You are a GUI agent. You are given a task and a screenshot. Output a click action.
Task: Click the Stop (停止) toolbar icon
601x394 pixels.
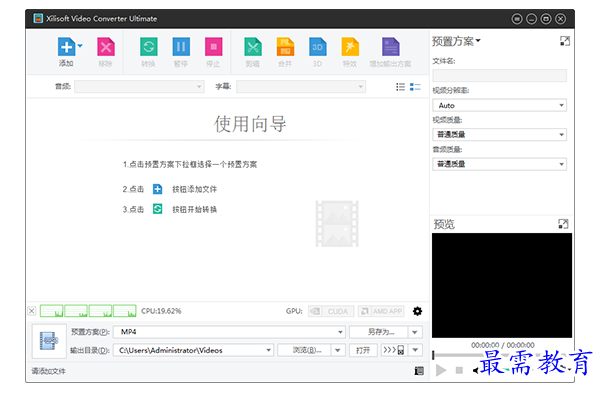[x=213, y=47]
